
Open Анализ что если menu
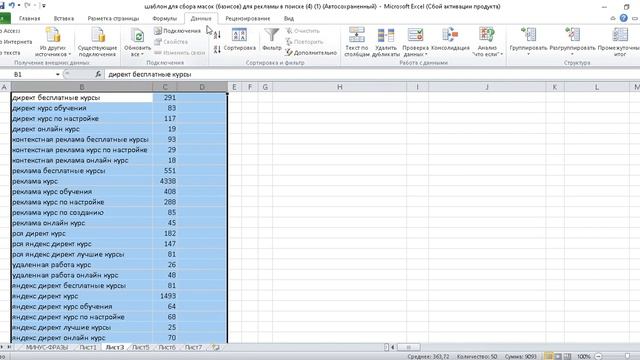pyautogui.click(x=487, y=42)
